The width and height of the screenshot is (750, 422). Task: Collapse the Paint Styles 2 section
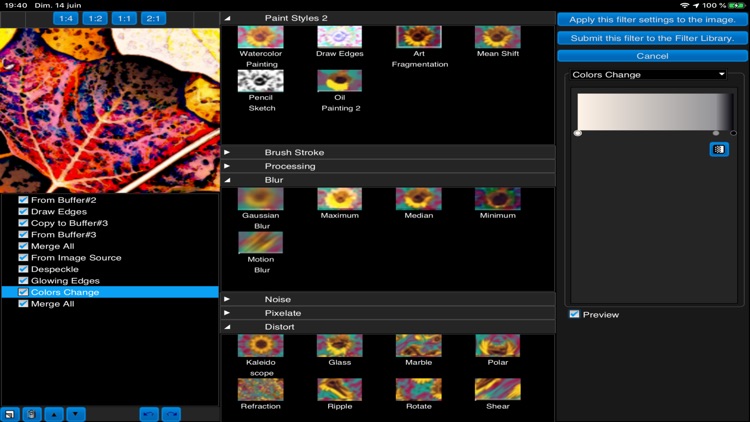click(228, 18)
